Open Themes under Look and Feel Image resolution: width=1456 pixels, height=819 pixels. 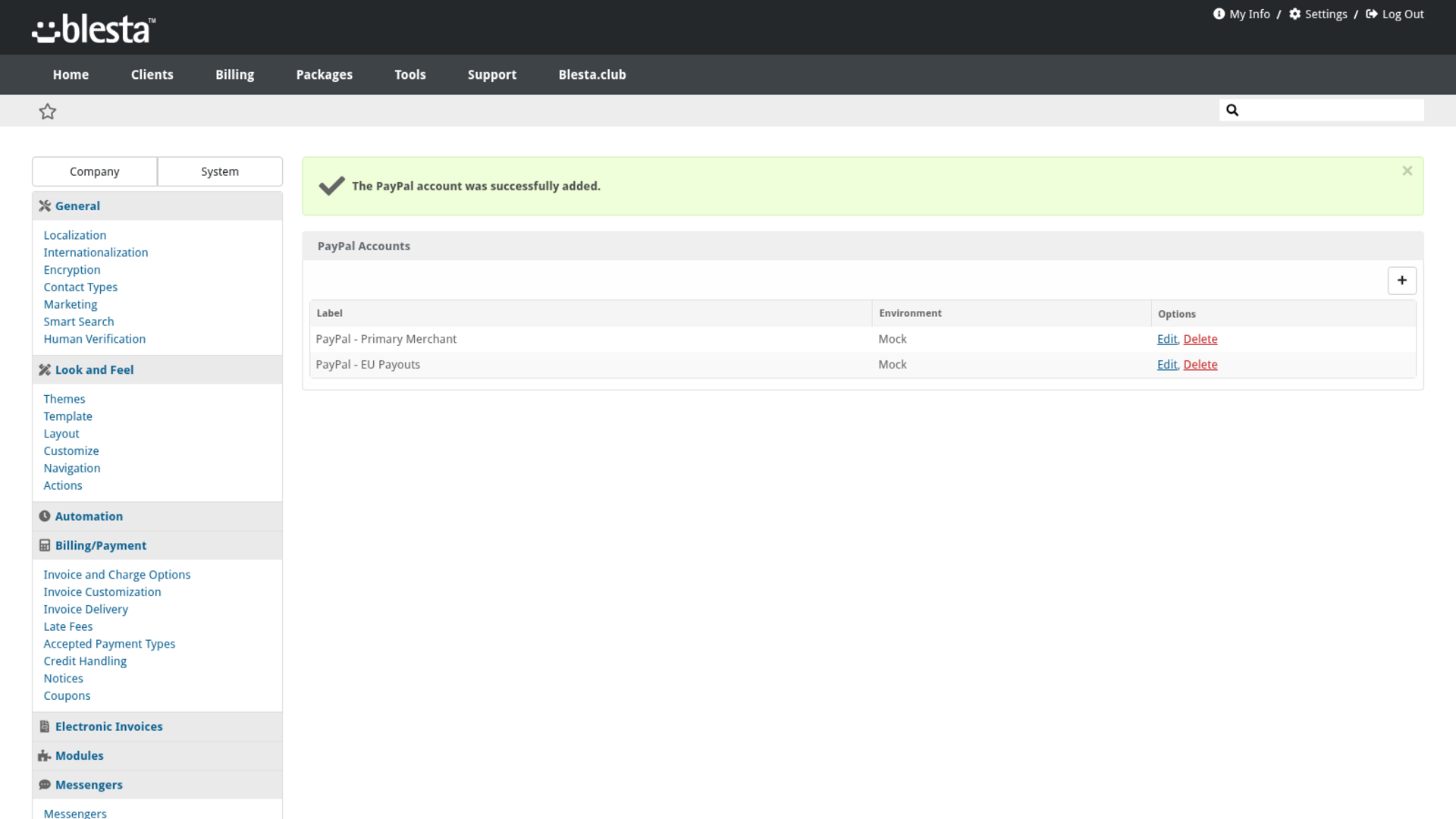[64, 399]
